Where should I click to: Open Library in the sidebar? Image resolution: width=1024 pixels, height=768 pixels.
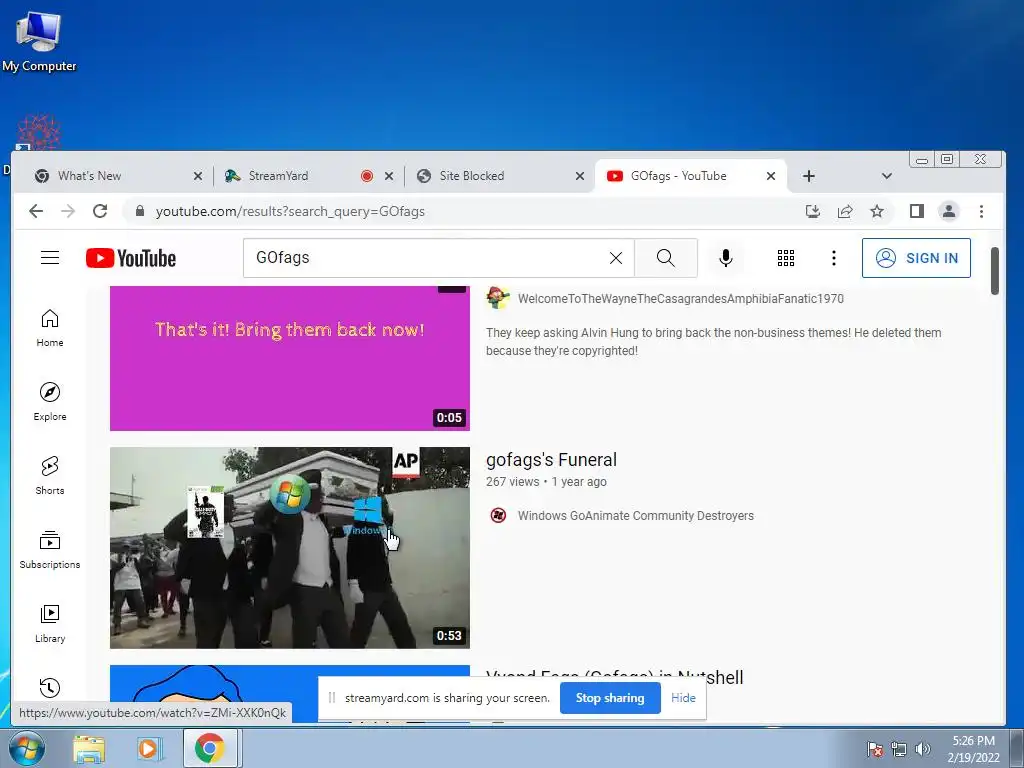click(50, 624)
